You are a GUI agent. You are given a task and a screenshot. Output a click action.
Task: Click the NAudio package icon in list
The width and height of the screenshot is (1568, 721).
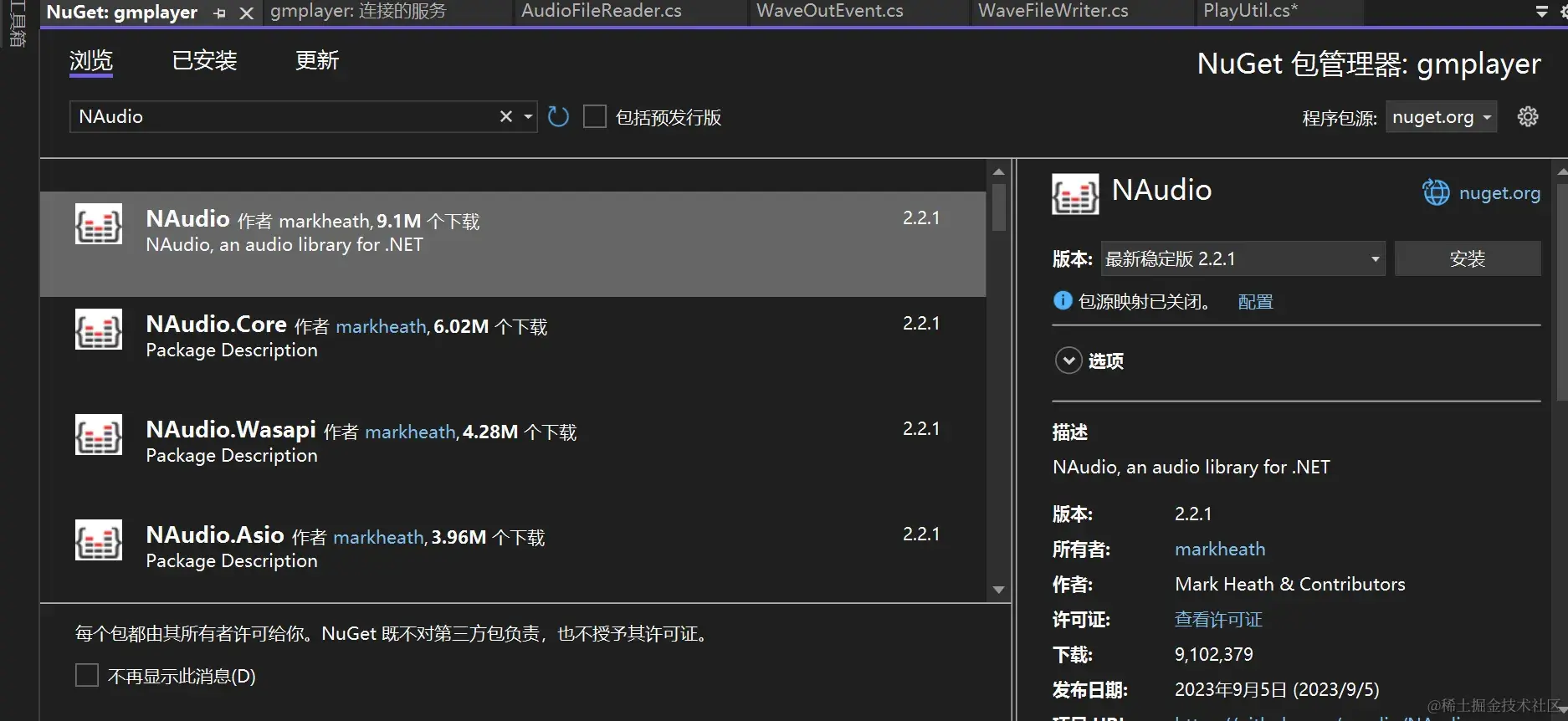pos(99,224)
